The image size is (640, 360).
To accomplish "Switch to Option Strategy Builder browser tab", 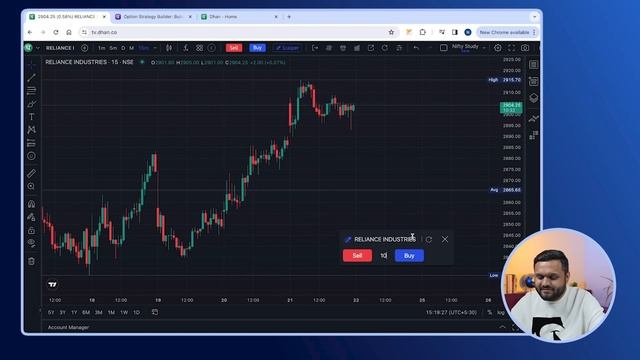I will point(153,17).
